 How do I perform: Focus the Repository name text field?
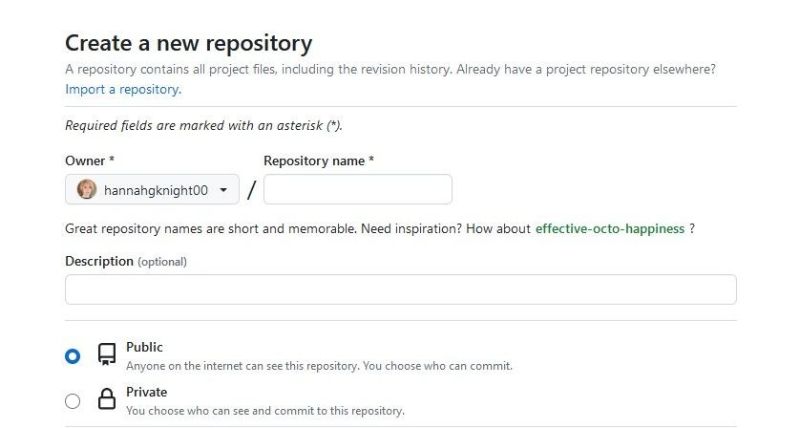pyautogui.click(x=357, y=190)
